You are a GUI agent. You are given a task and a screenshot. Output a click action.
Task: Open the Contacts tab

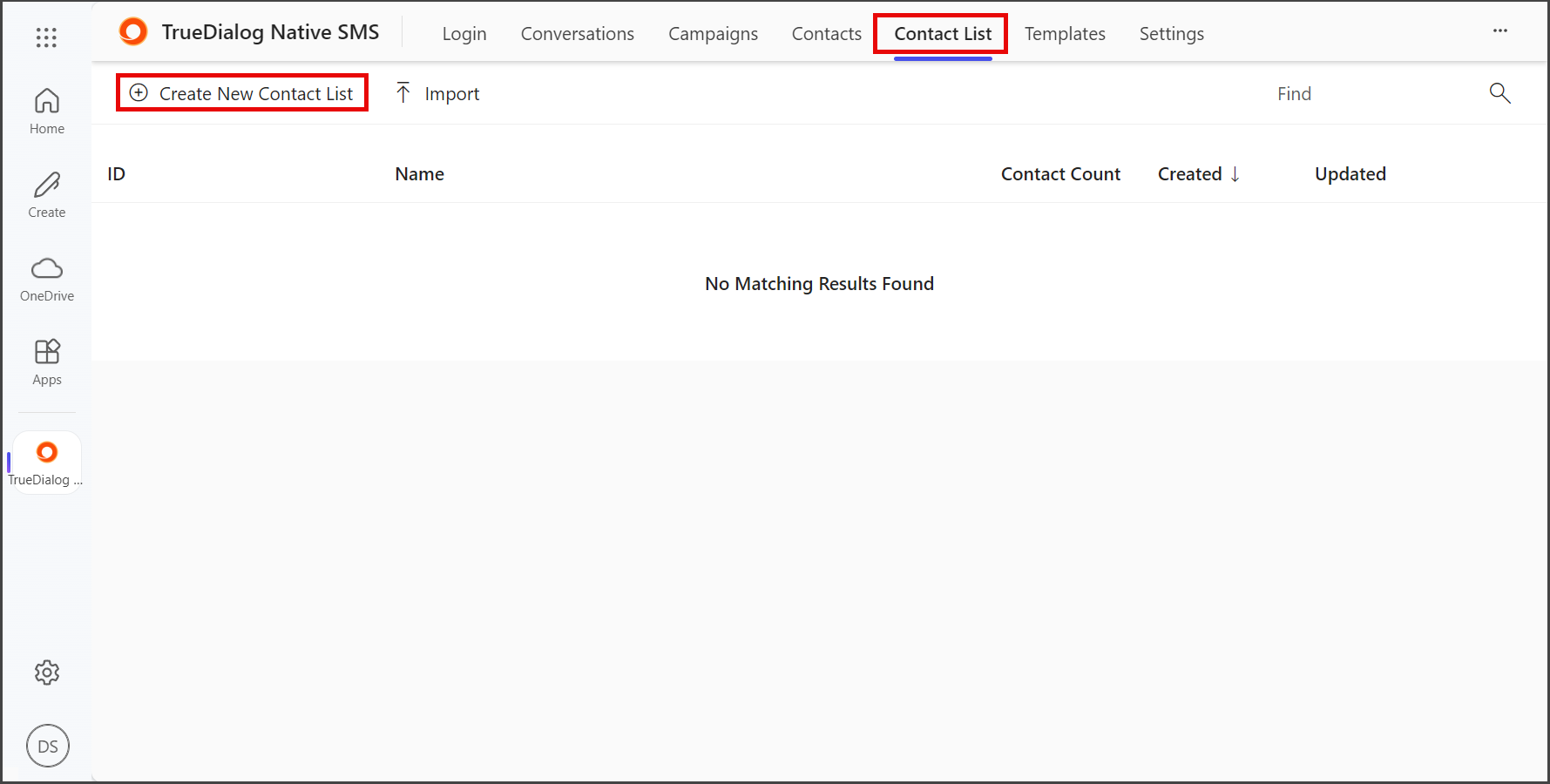click(826, 34)
